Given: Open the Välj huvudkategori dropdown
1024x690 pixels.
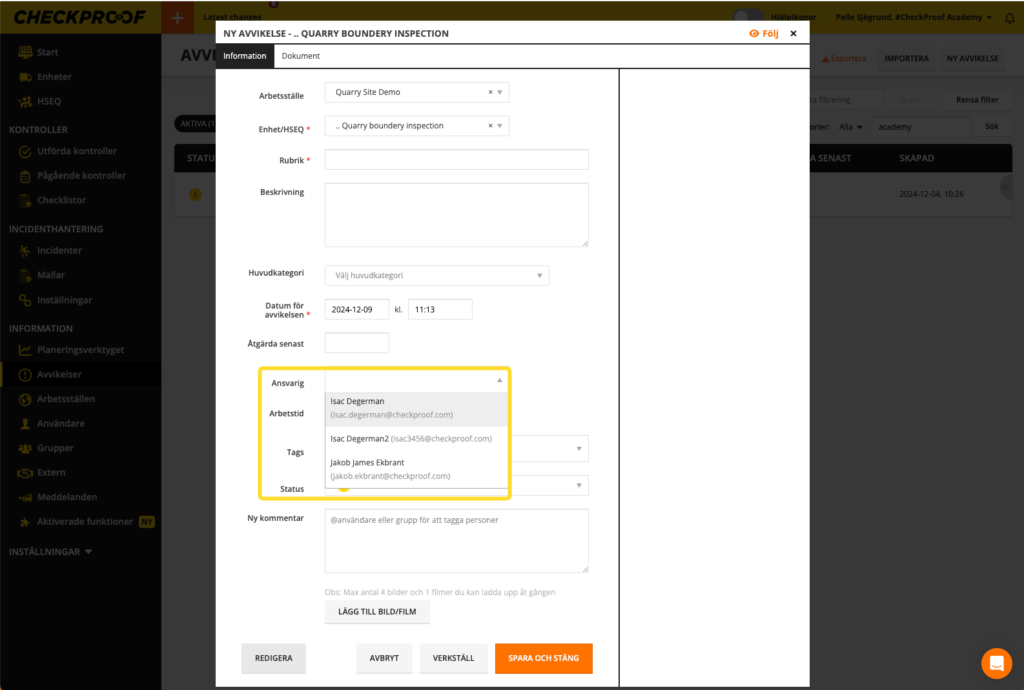Looking at the screenshot, I should tap(436, 275).
